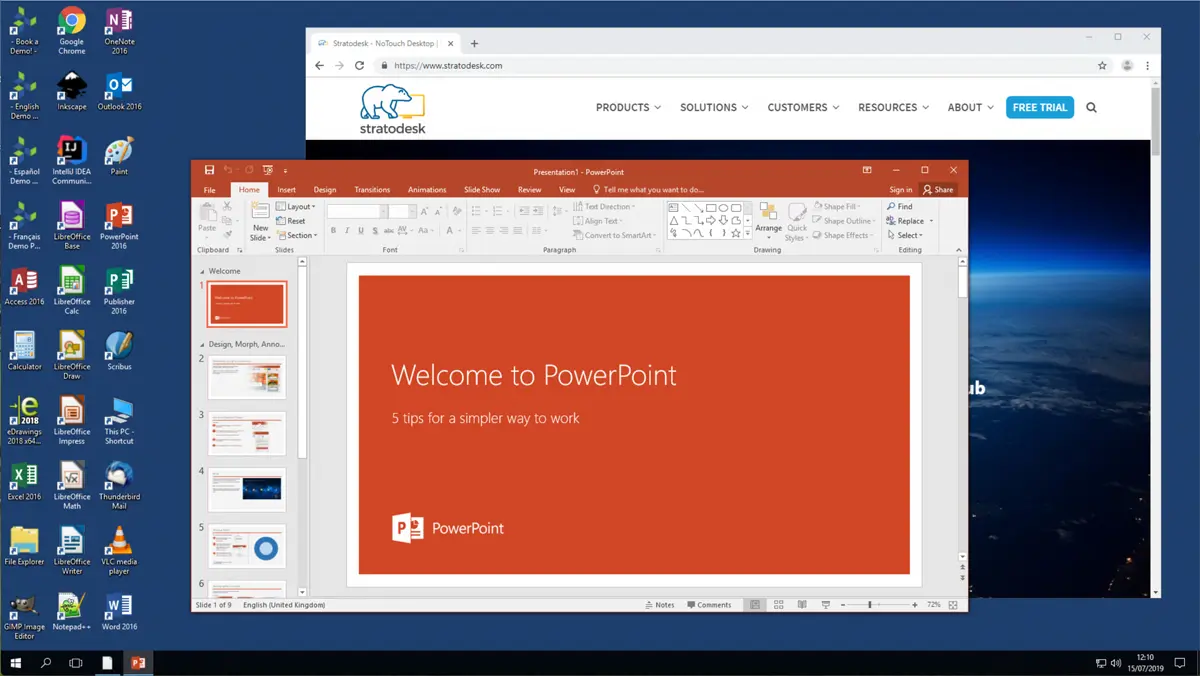This screenshot has width=1200, height=676.
Task: Apply Underline formatting
Action: click(361, 231)
